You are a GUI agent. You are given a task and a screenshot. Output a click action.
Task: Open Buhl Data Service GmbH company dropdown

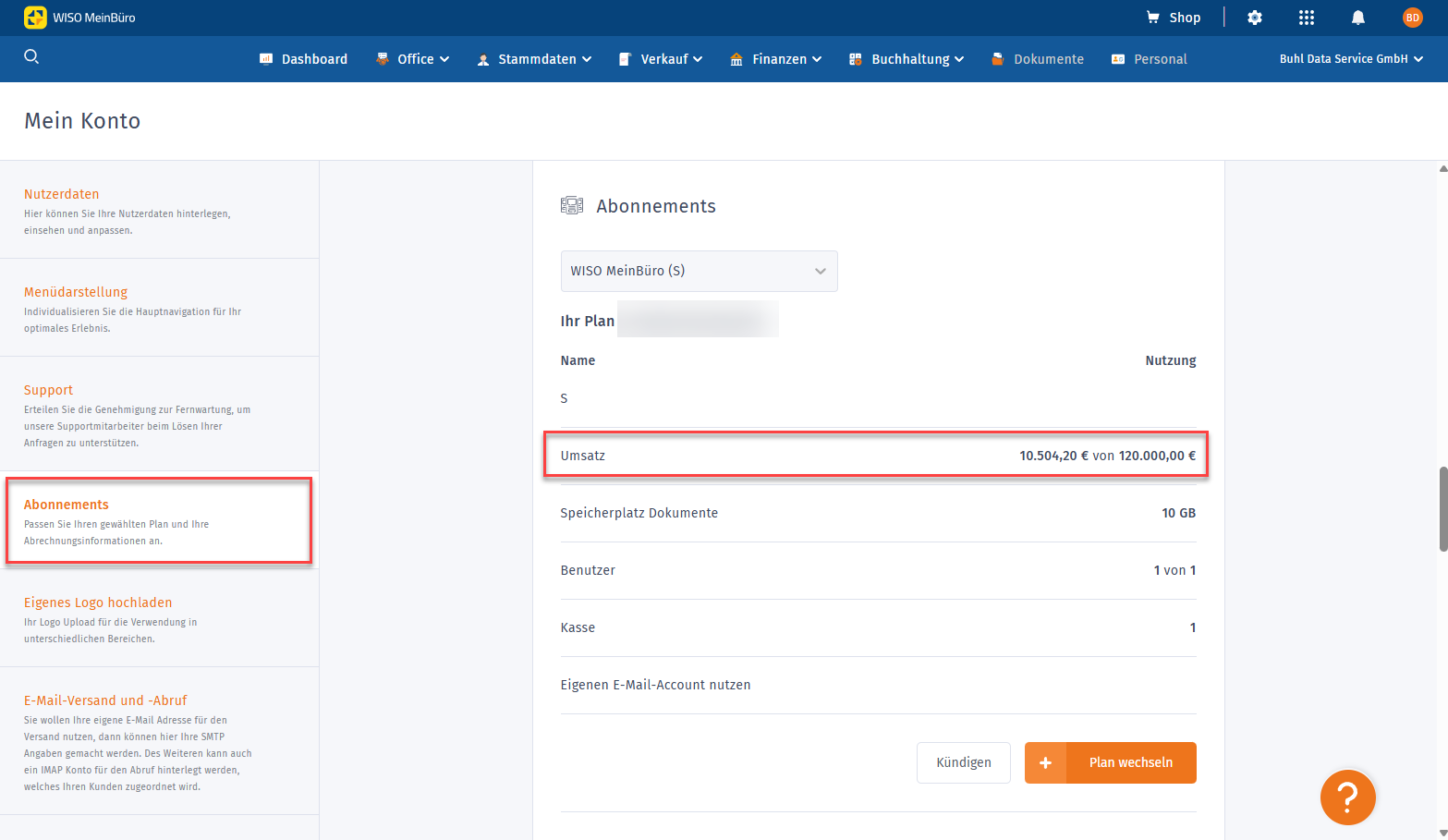click(x=1351, y=59)
